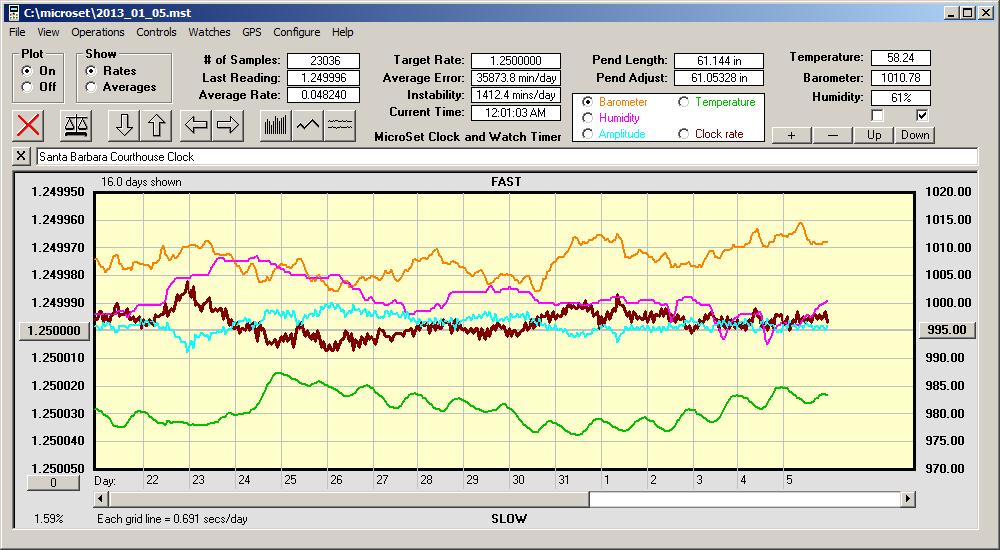The image size is (1000, 550).
Task: Click the 995.00 right axis button
Action: (x=947, y=330)
